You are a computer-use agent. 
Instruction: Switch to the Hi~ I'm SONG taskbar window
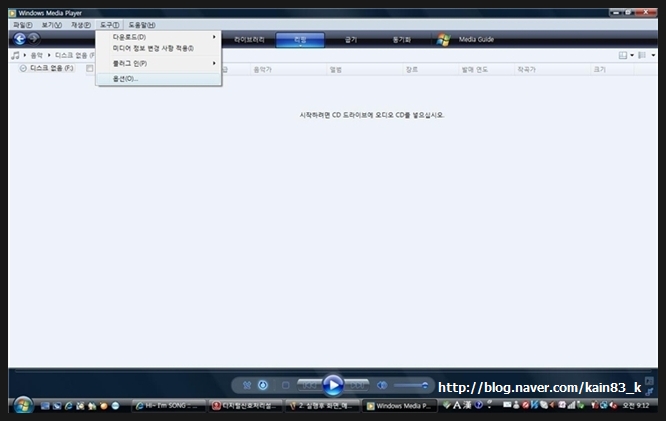click(x=169, y=406)
